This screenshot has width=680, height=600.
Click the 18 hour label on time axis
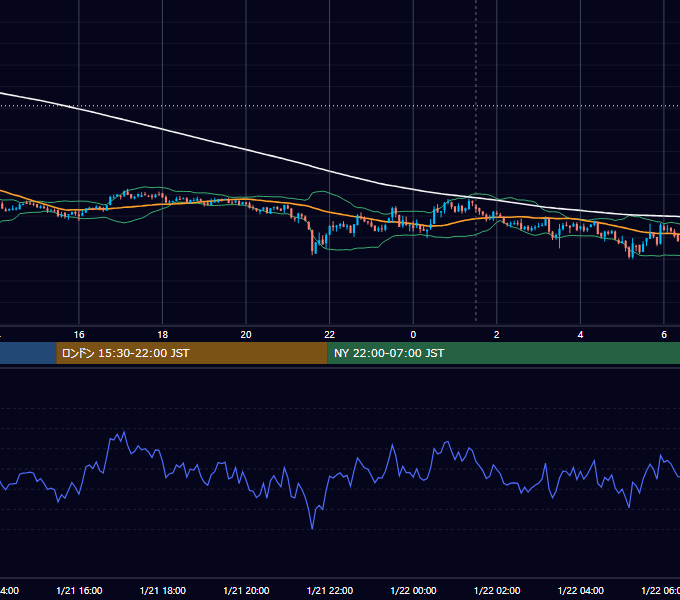coord(163,335)
